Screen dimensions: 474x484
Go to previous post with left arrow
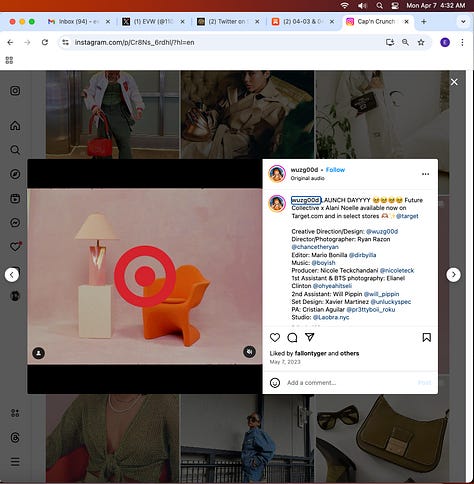pyautogui.click(x=12, y=275)
